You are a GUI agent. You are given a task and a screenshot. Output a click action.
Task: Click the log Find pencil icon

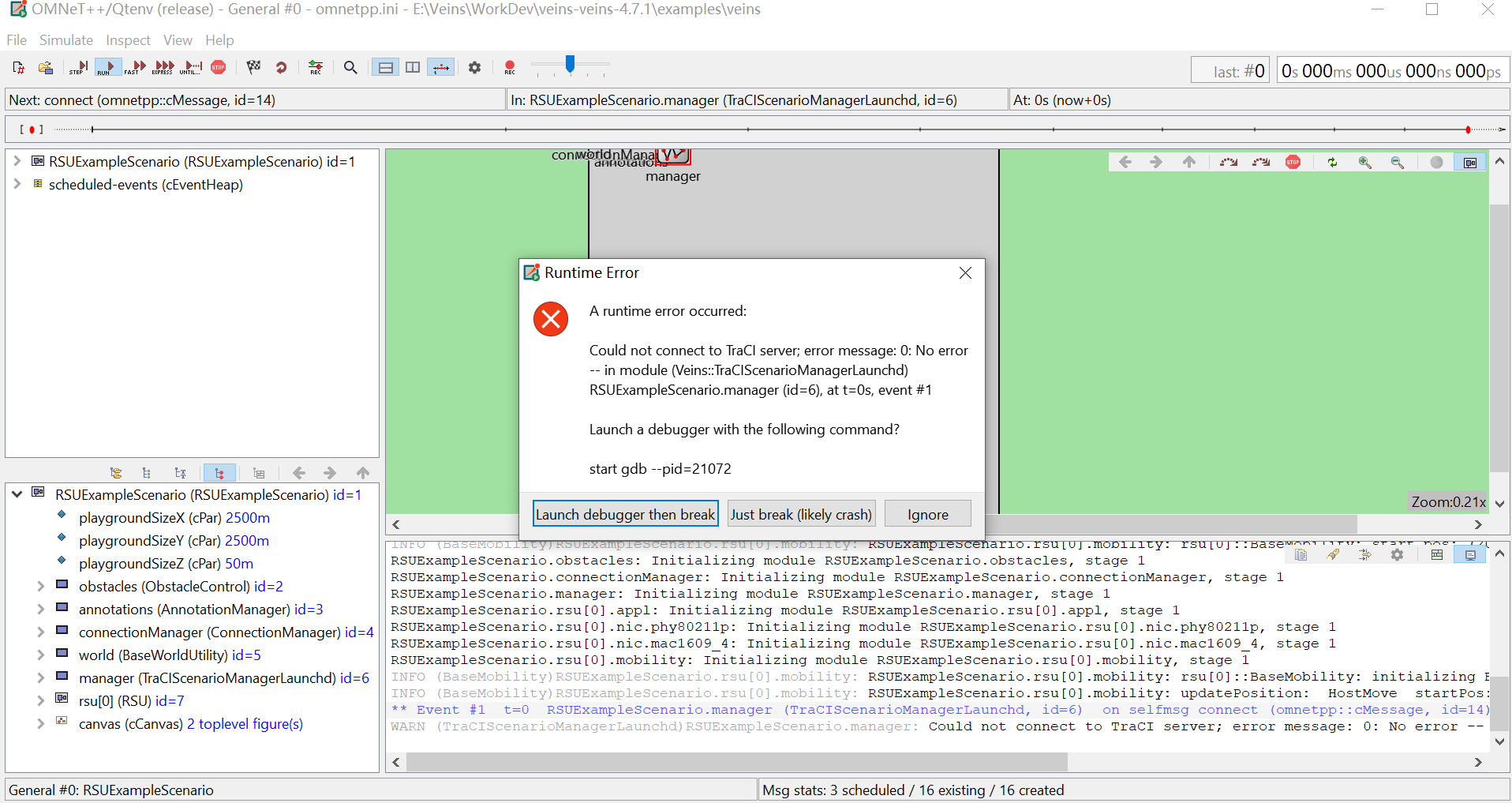click(1333, 554)
